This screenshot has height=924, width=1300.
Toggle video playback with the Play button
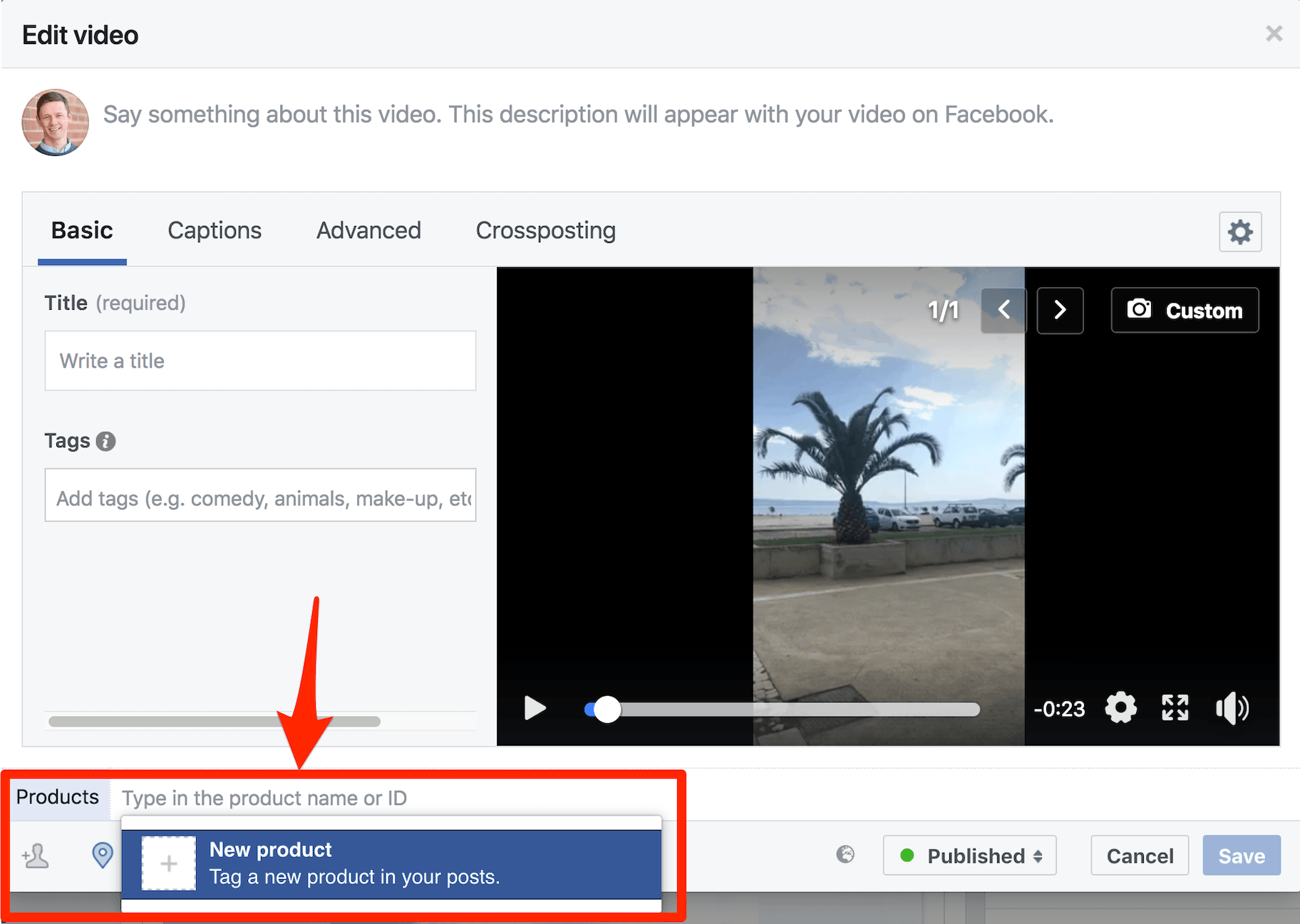tap(535, 708)
